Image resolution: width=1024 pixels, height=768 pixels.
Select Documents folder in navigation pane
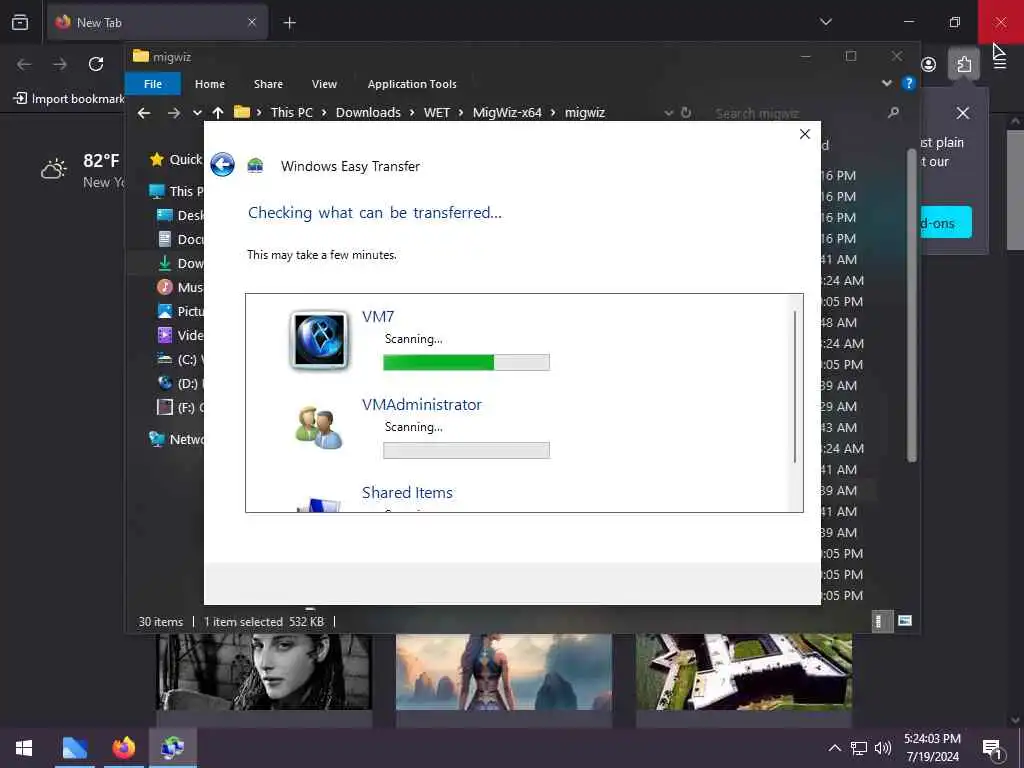(181, 240)
